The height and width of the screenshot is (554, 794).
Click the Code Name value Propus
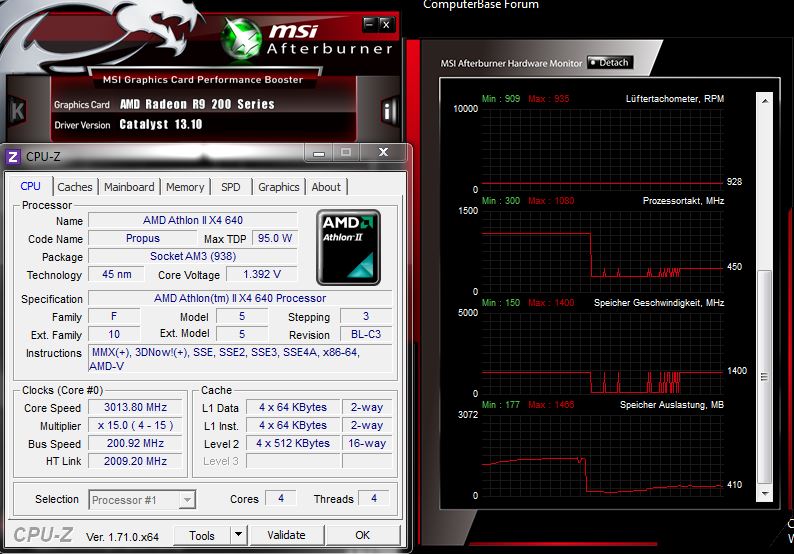pos(143,238)
